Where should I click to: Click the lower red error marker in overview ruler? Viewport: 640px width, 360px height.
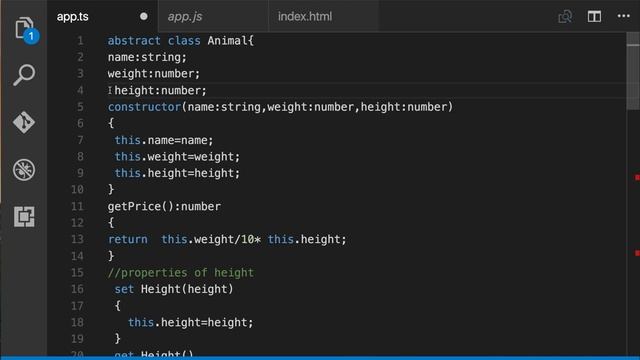637,253
